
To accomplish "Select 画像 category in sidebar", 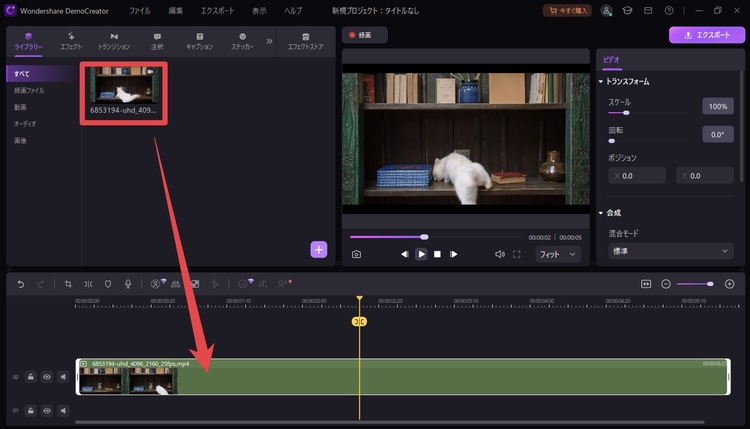I will click(20, 141).
